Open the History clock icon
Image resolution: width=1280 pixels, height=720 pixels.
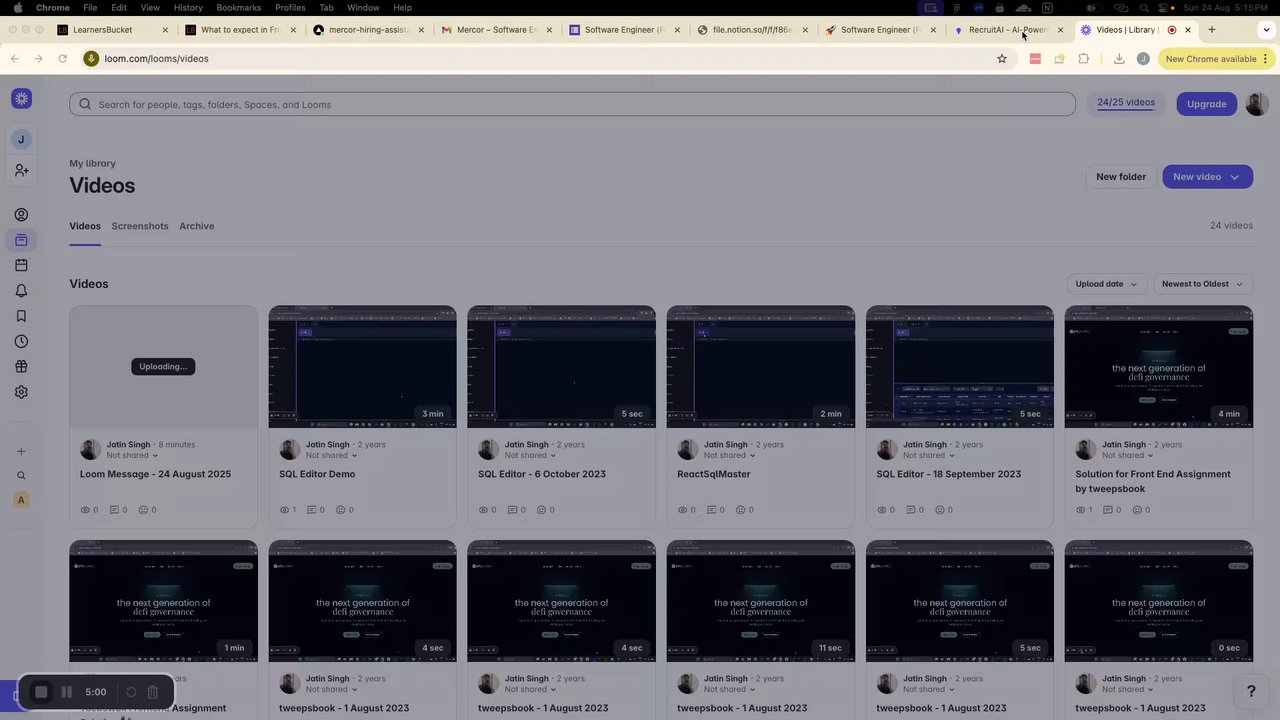click(x=21, y=342)
